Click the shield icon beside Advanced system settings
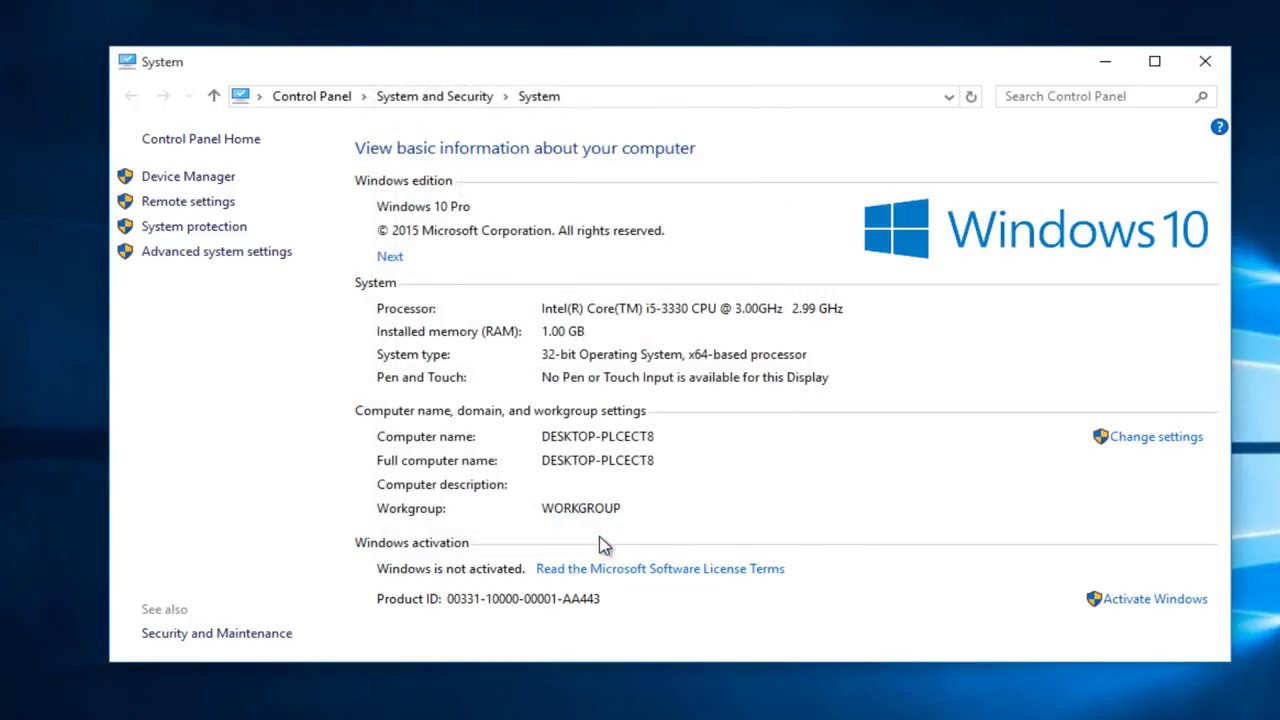1280x720 pixels. click(x=125, y=251)
